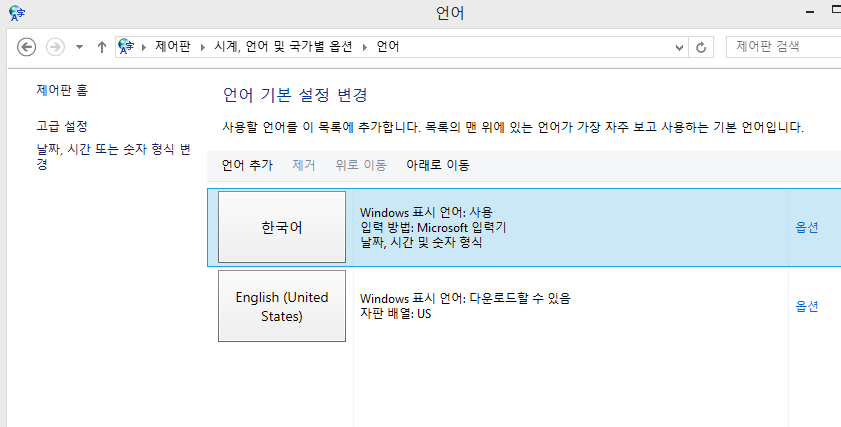Open 고급 설정 link
The image size is (841, 427).
62,127
